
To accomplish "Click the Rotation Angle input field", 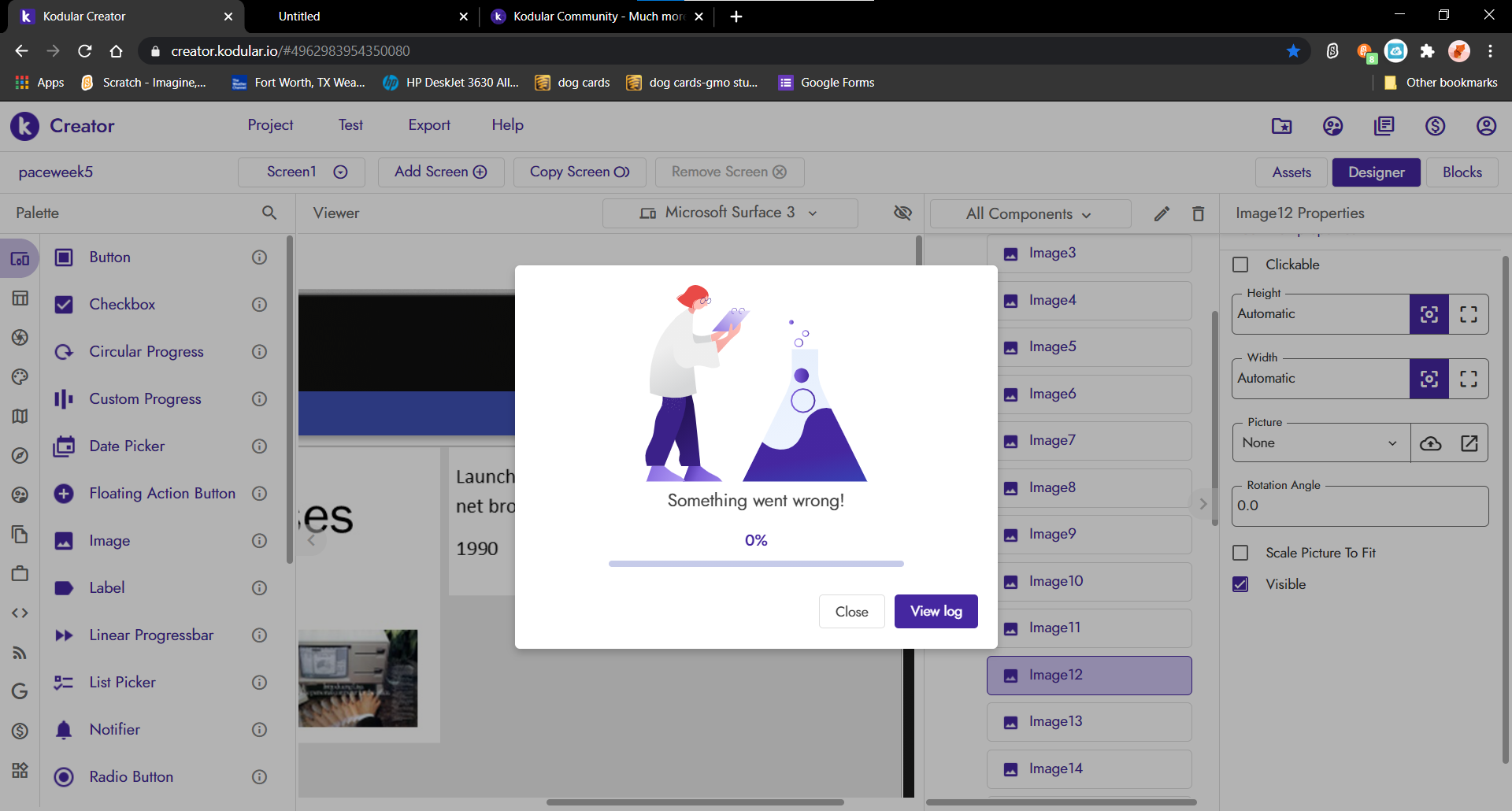I will pyautogui.click(x=1359, y=506).
